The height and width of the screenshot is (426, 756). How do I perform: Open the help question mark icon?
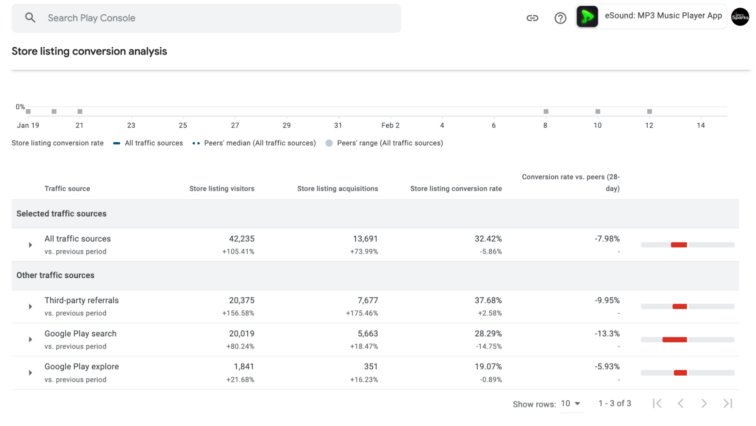560,18
